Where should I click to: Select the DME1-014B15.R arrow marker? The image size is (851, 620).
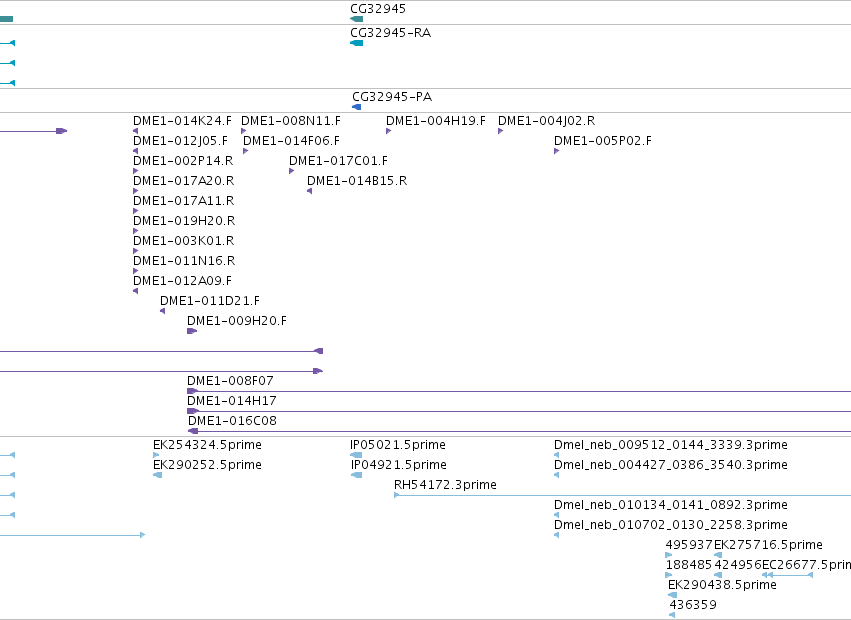pyautogui.click(x=309, y=191)
